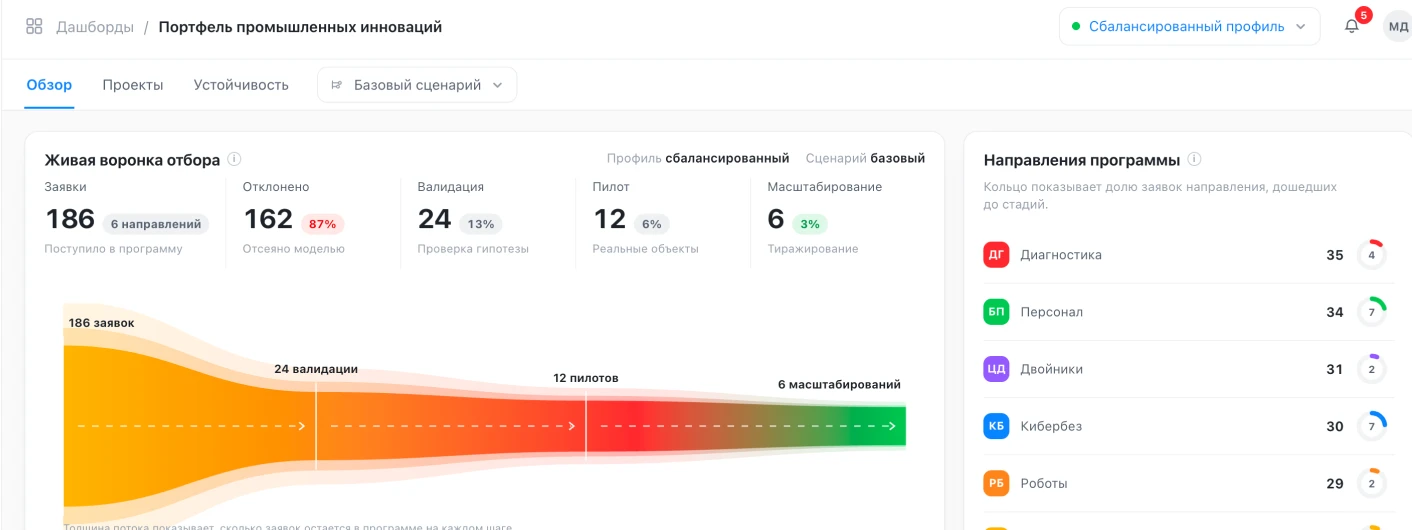The height and width of the screenshot is (530, 1412).
Task: Switch to the Устойчивость tab
Action: [x=241, y=85]
